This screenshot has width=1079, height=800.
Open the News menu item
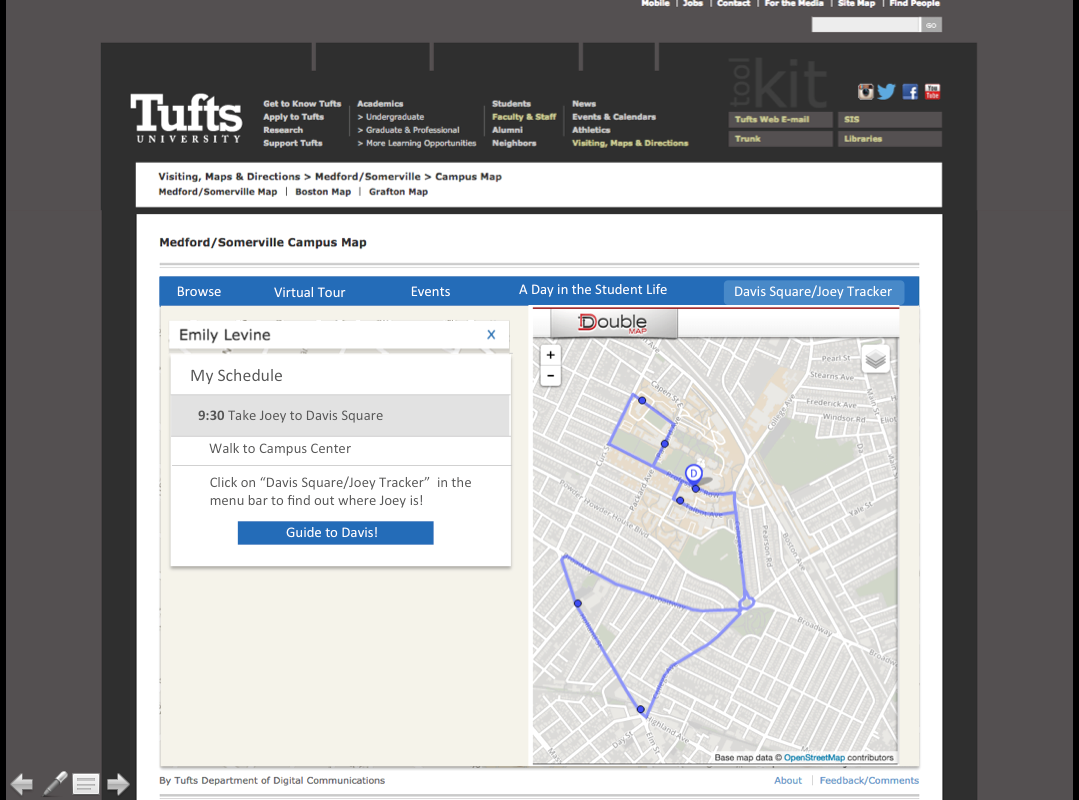[x=584, y=104]
